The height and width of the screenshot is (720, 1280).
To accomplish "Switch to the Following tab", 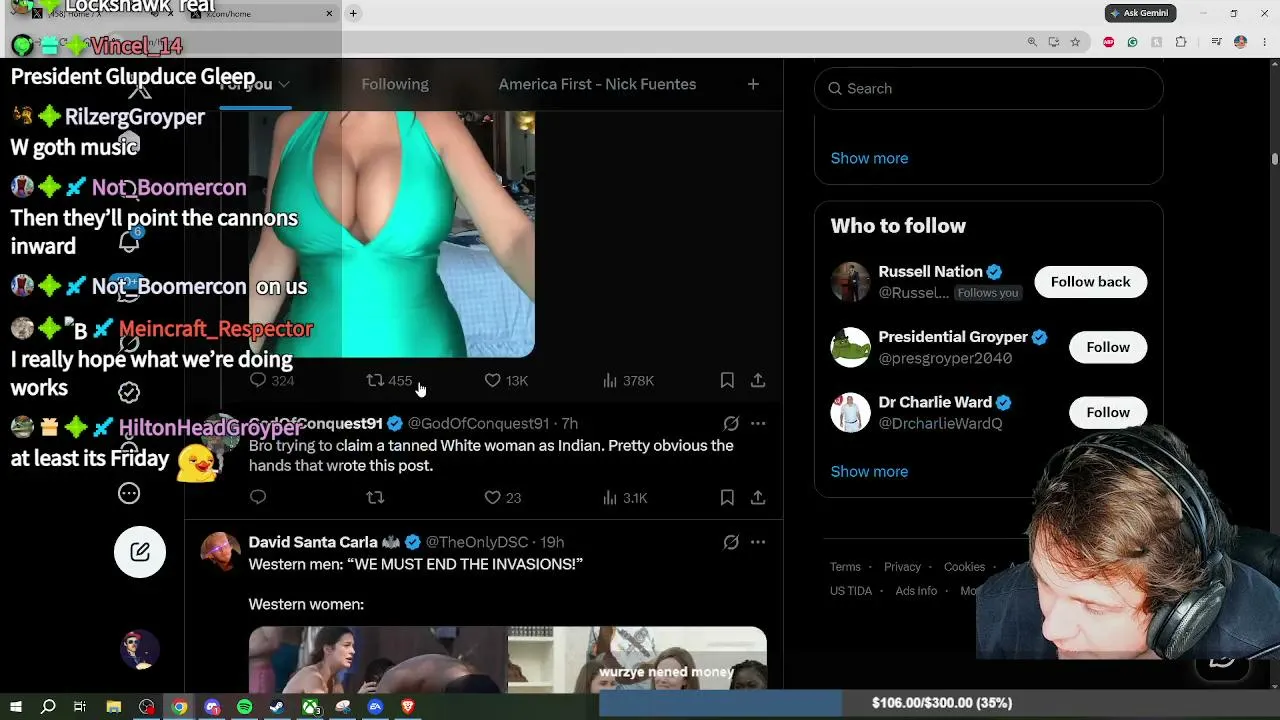I will coord(395,84).
